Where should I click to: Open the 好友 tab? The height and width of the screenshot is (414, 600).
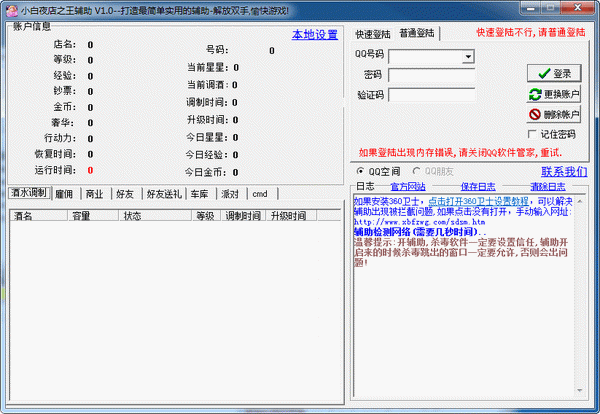(125, 194)
